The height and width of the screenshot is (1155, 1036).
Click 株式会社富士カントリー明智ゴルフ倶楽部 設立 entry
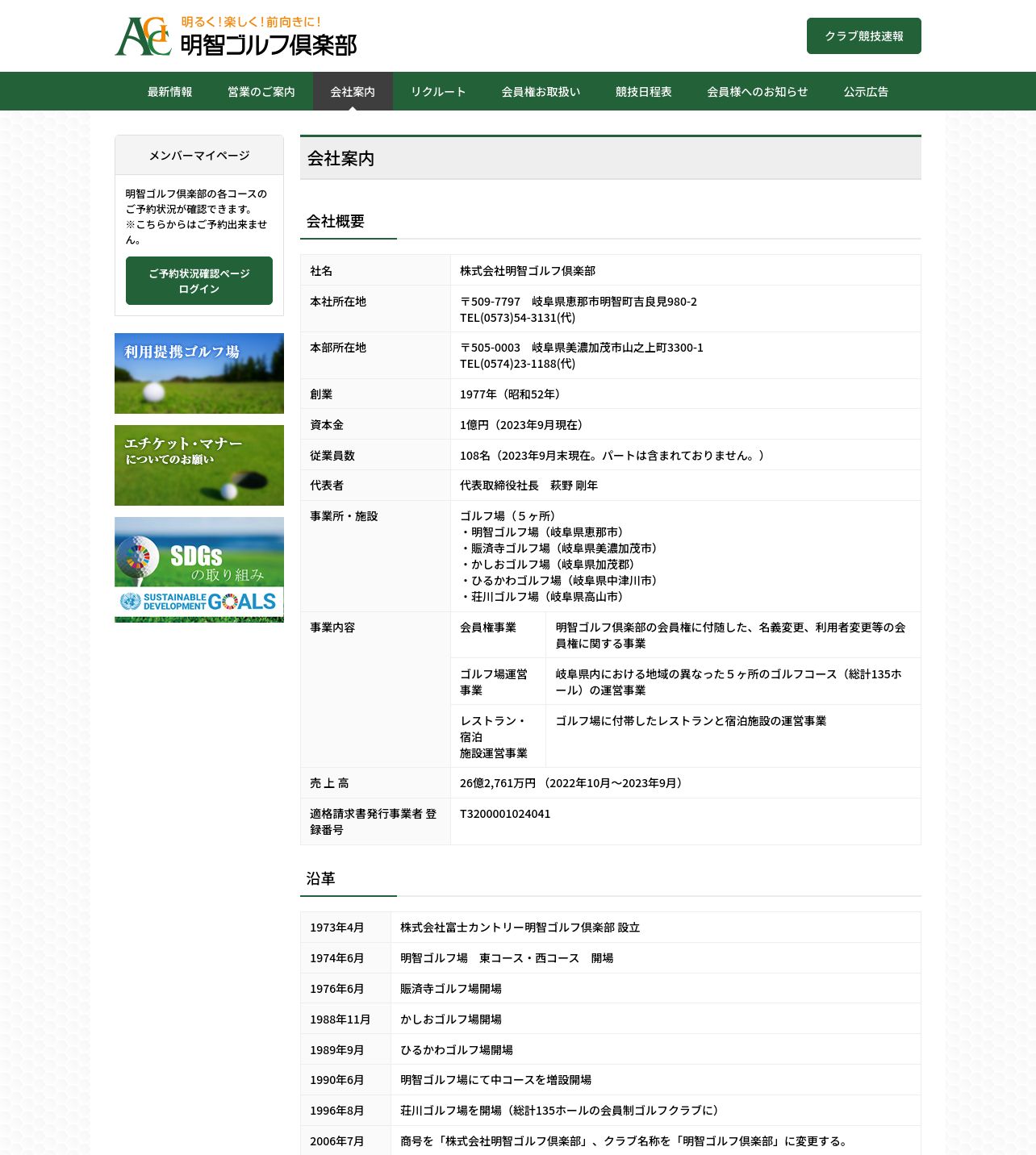click(520, 928)
